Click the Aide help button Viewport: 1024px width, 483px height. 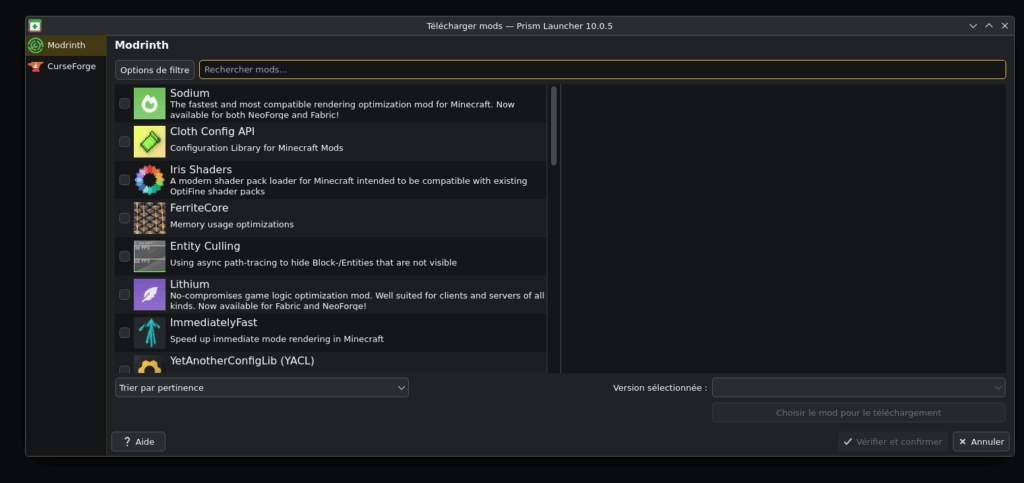138,441
